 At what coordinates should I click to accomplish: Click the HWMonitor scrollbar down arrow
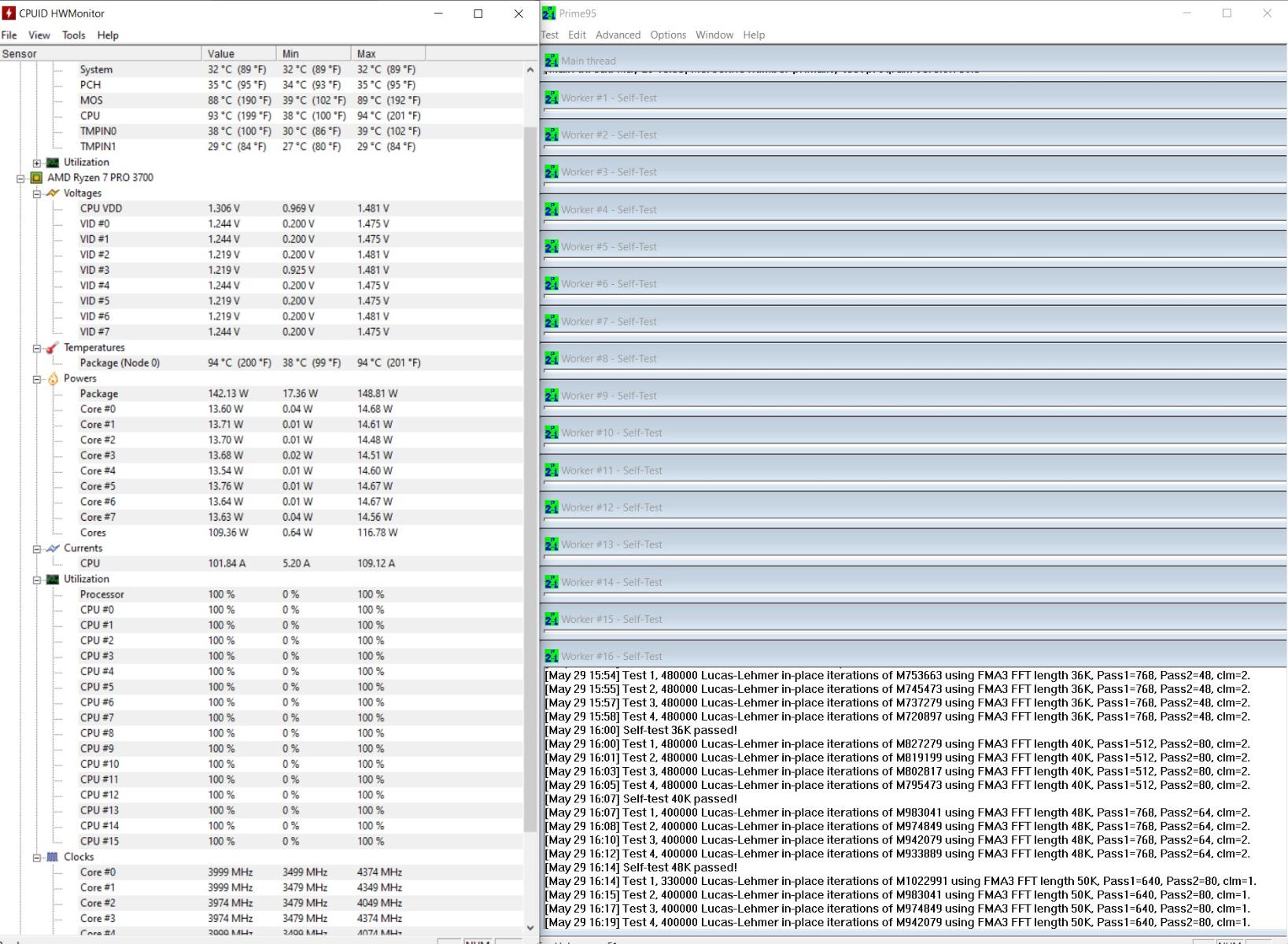(x=530, y=928)
